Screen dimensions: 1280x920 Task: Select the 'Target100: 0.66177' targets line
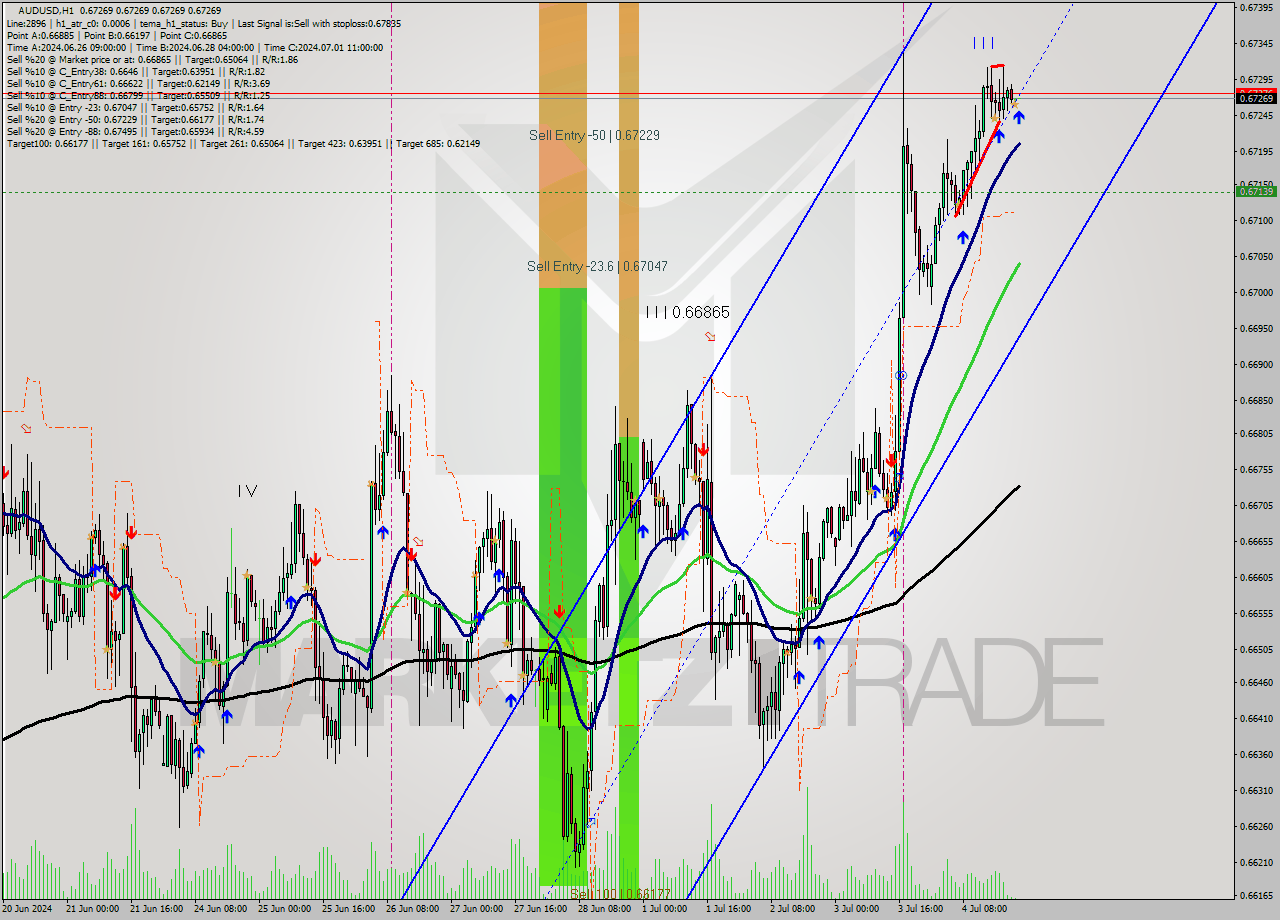[243, 143]
